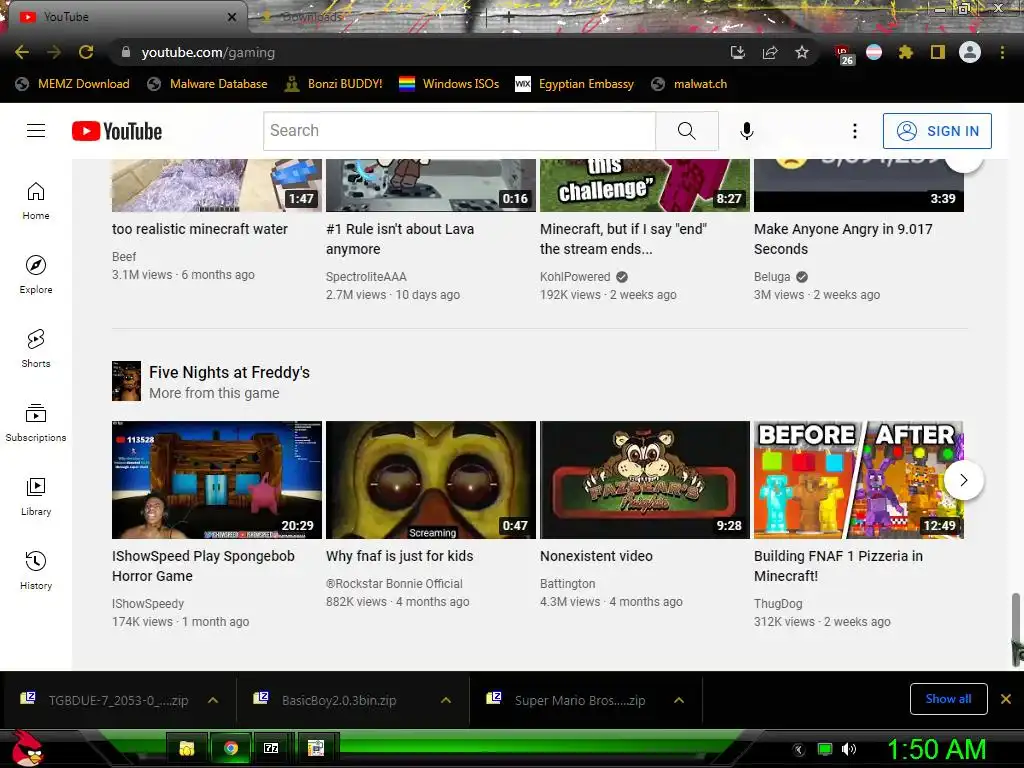The height and width of the screenshot is (768, 1024).
Task: Click the YouTube search input field
Action: coord(460,131)
